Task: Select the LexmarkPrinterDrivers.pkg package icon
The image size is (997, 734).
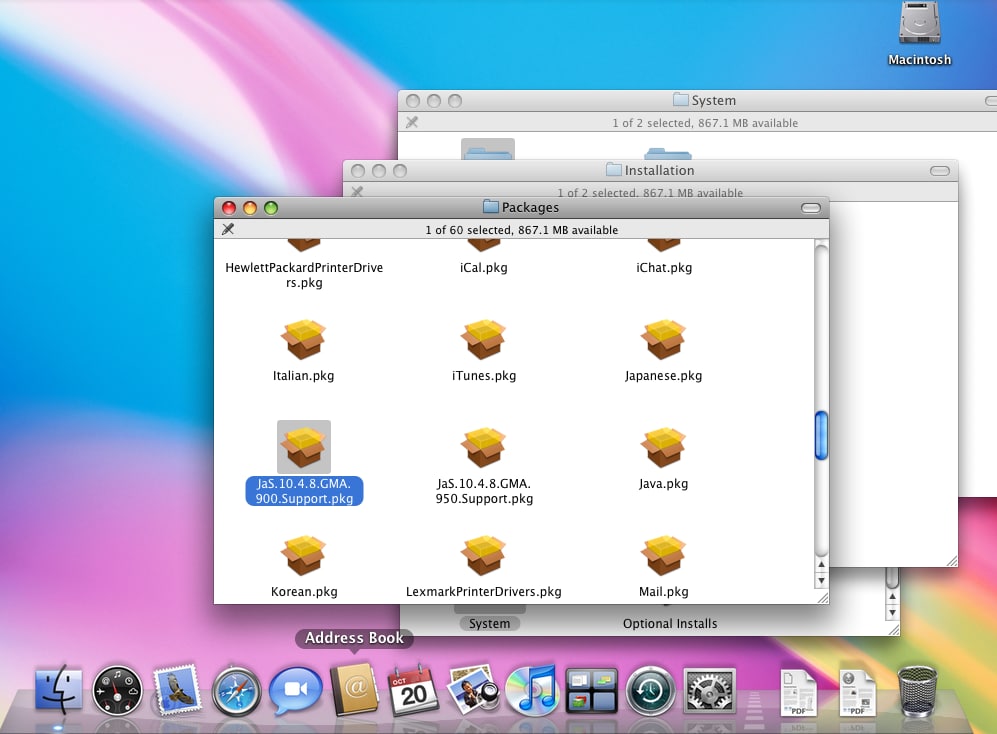Action: point(483,555)
